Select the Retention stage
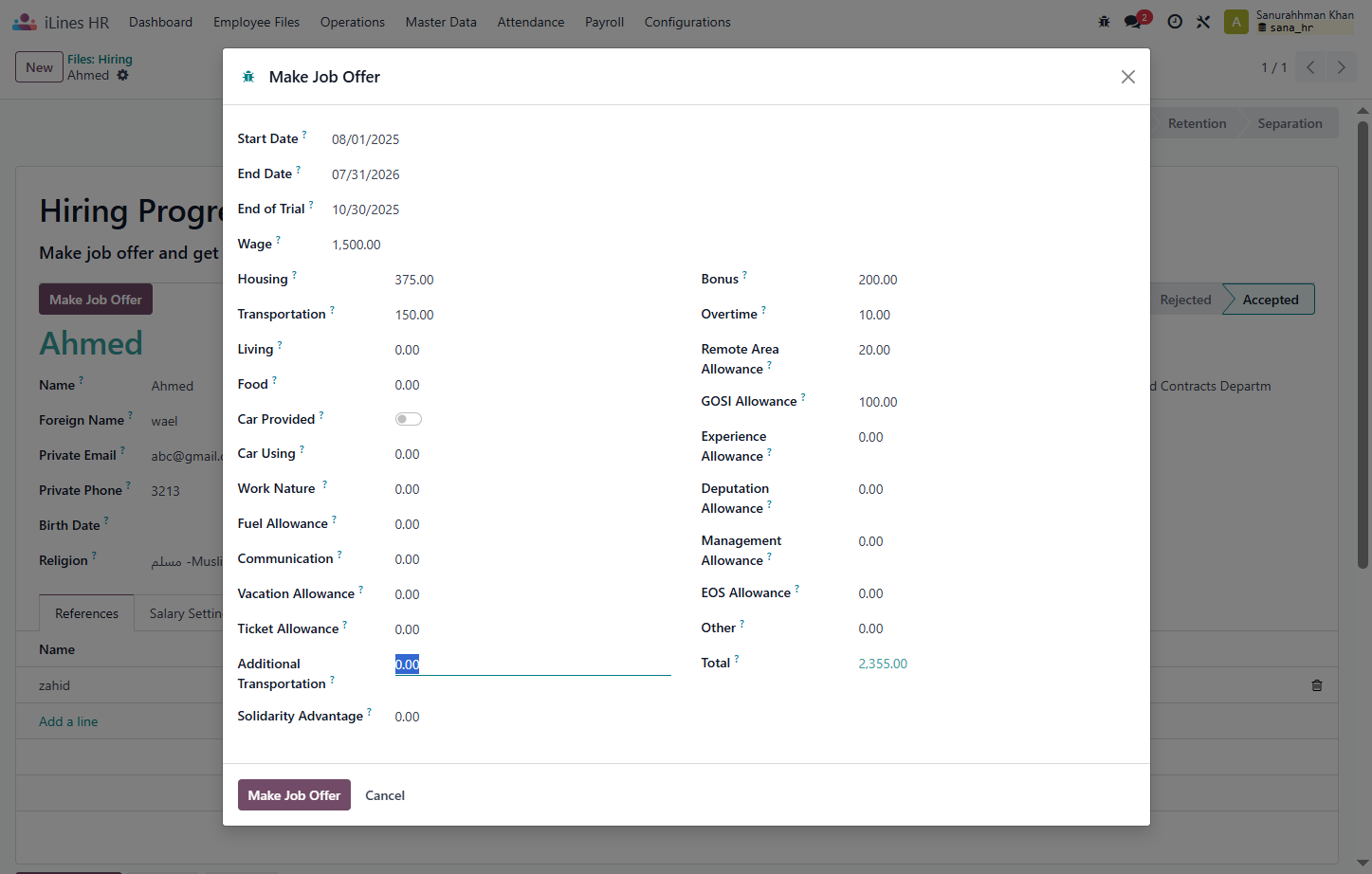 coord(1197,123)
